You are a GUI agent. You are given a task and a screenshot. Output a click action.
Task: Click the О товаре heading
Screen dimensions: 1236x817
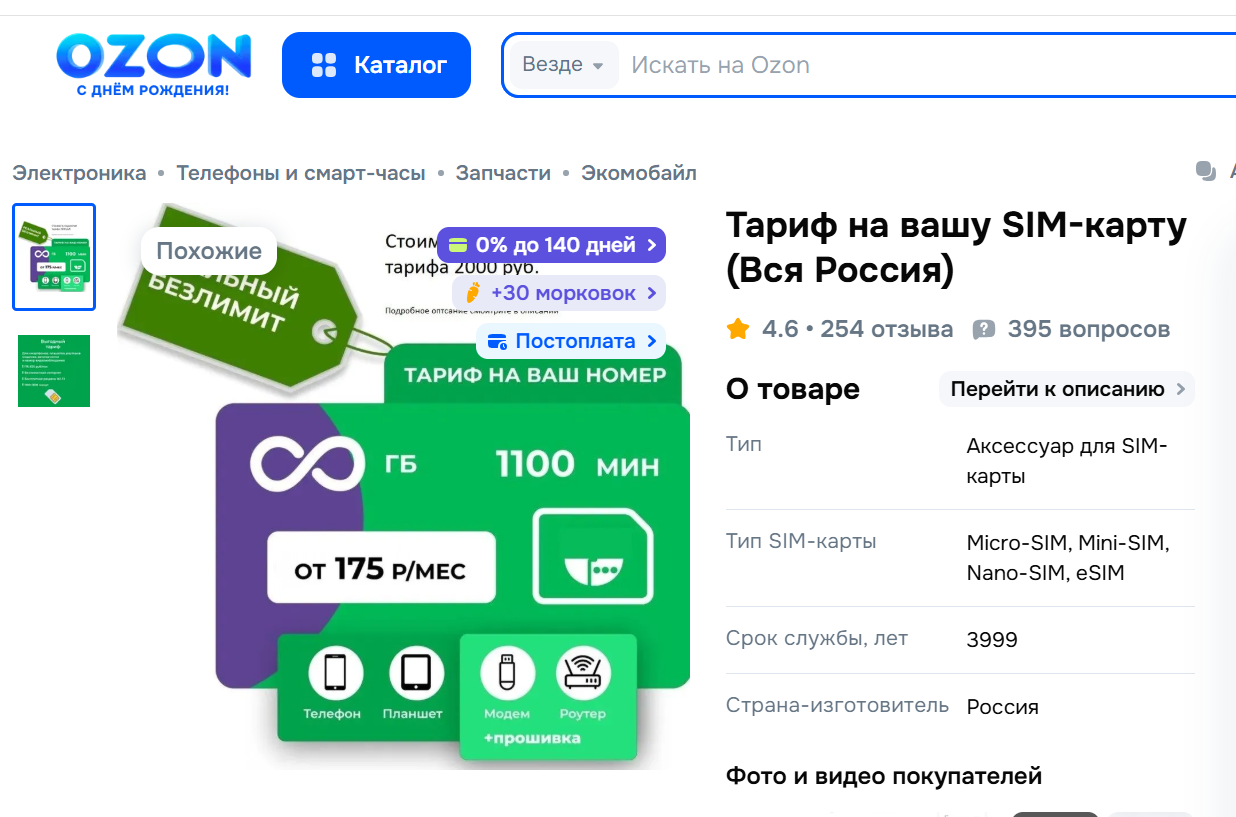tap(793, 389)
